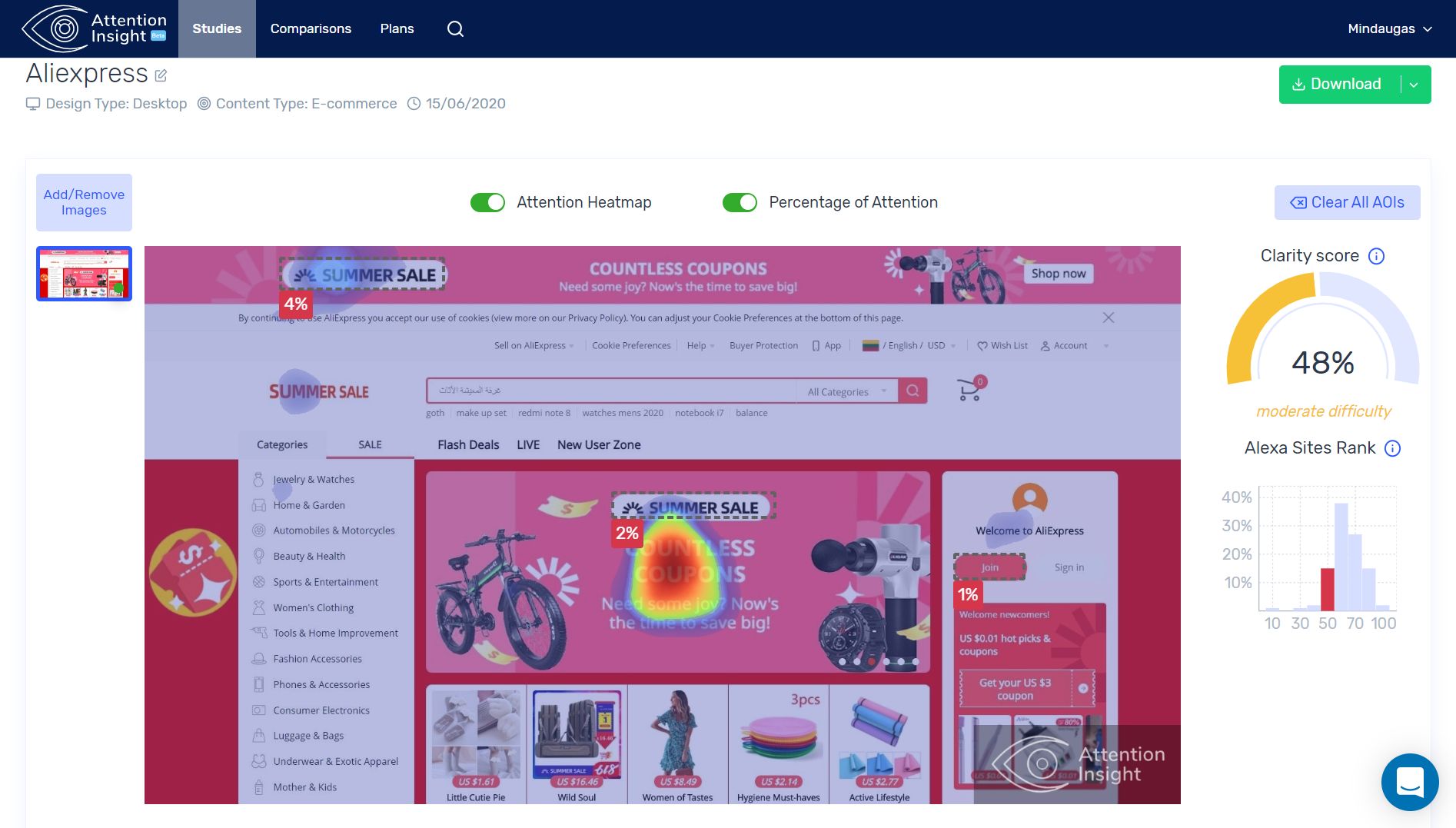Edit the Aliexpress study title pencil icon
This screenshot has height=828, width=1456.
pyautogui.click(x=161, y=75)
